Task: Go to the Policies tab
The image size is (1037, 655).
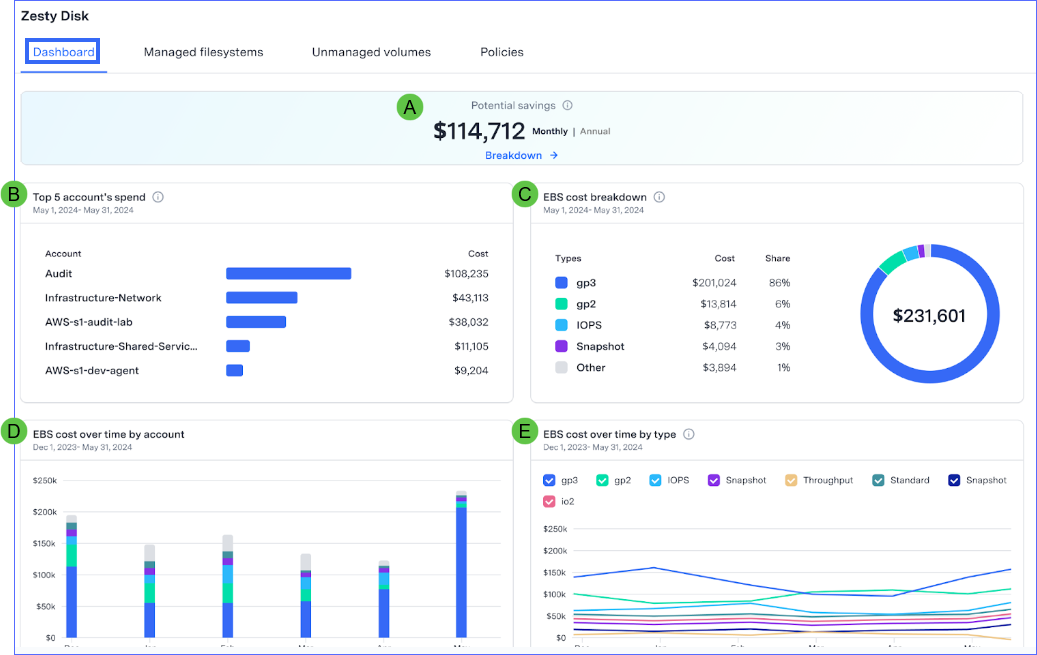Action: pyautogui.click(x=501, y=52)
